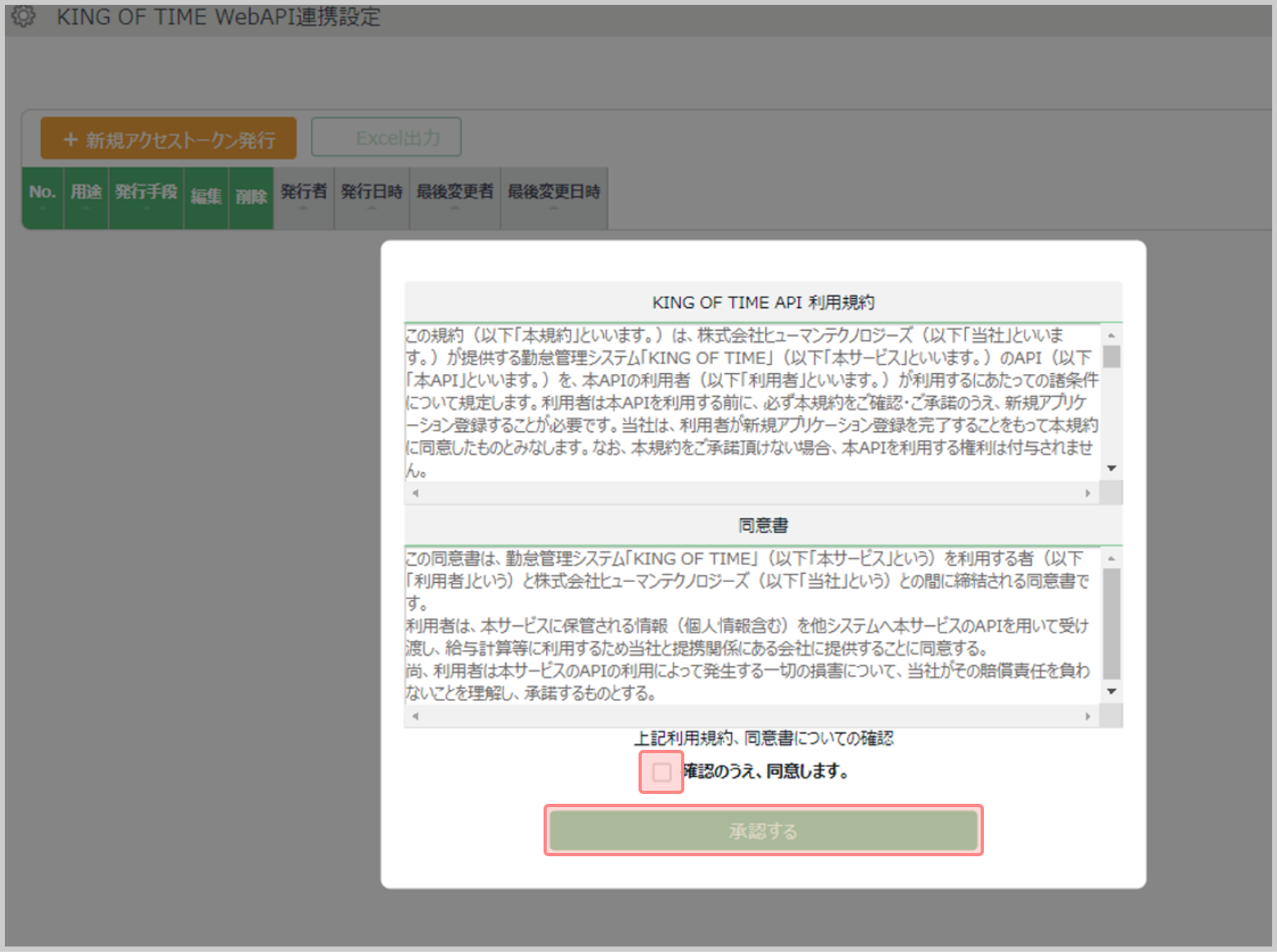Click the KING OF TIME WebAPI連携設定 page title
This screenshot has height=952, width=1277.
(x=218, y=16)
